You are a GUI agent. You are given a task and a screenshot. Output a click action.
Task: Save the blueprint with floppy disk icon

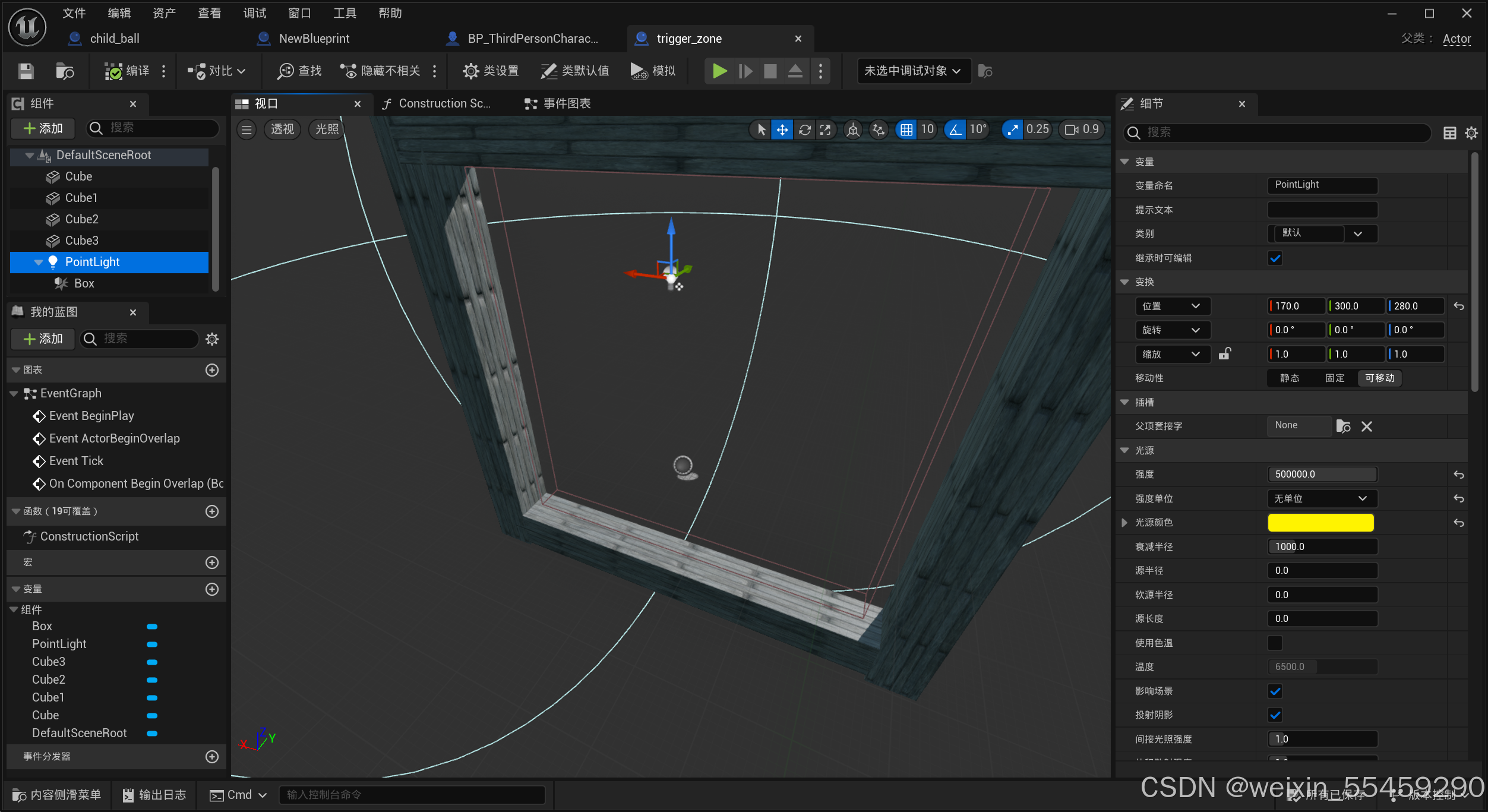click(26, 71)
